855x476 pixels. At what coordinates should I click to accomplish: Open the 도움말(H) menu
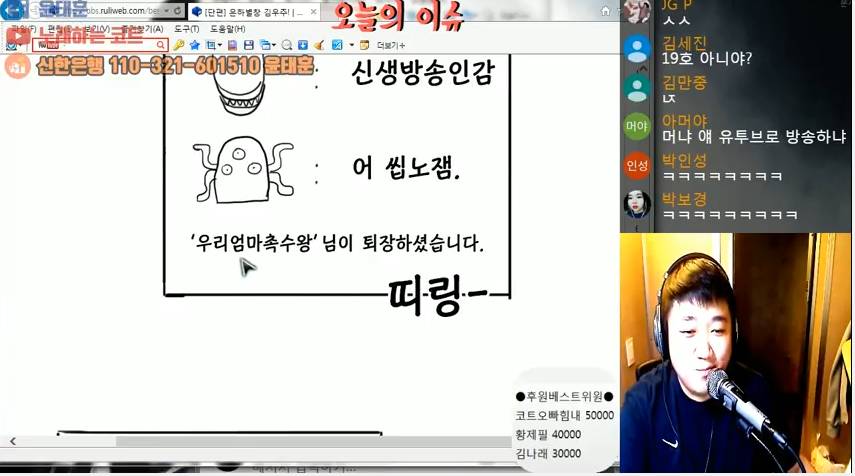tap(227, 29)
